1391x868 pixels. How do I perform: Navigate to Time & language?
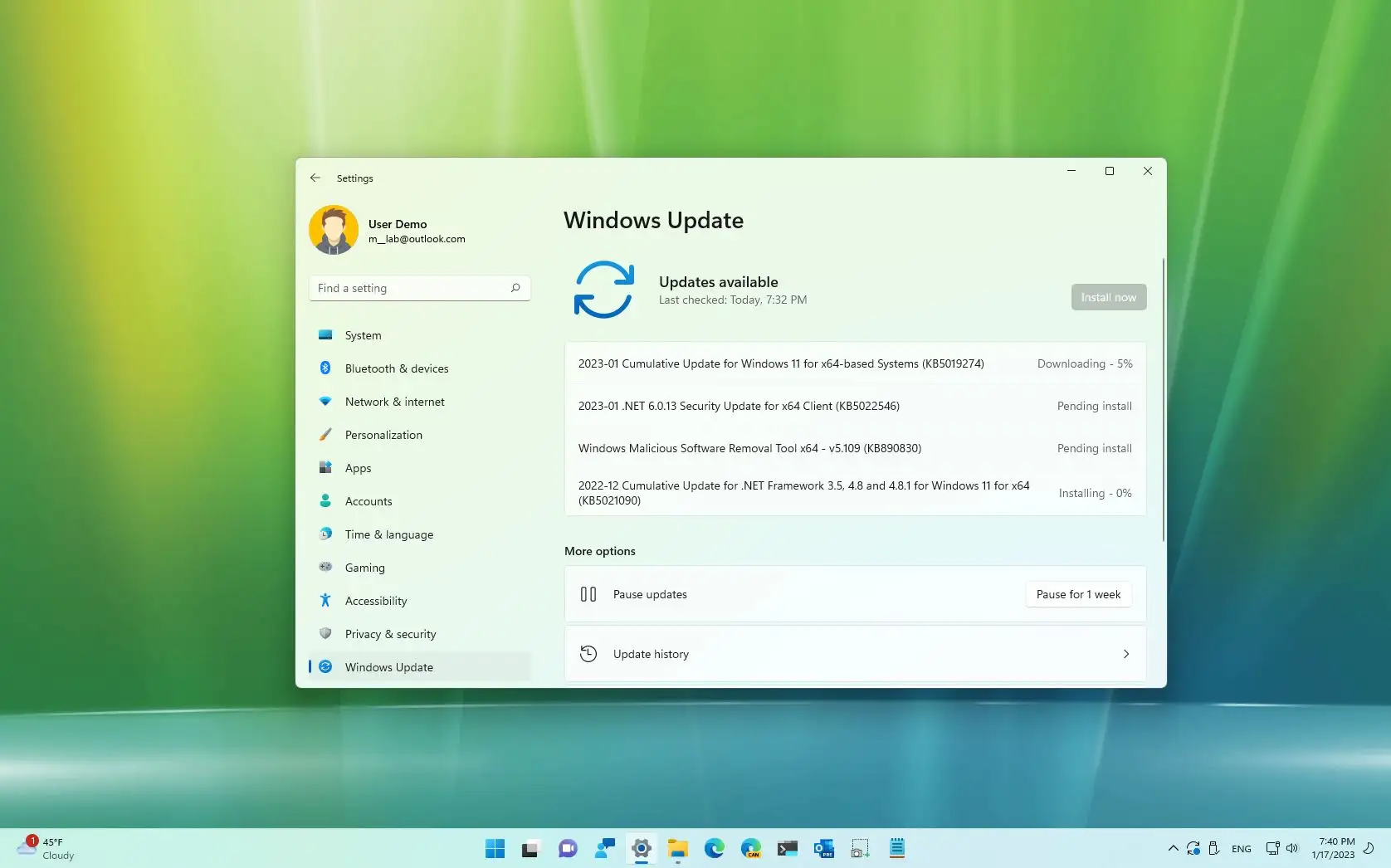419,534
